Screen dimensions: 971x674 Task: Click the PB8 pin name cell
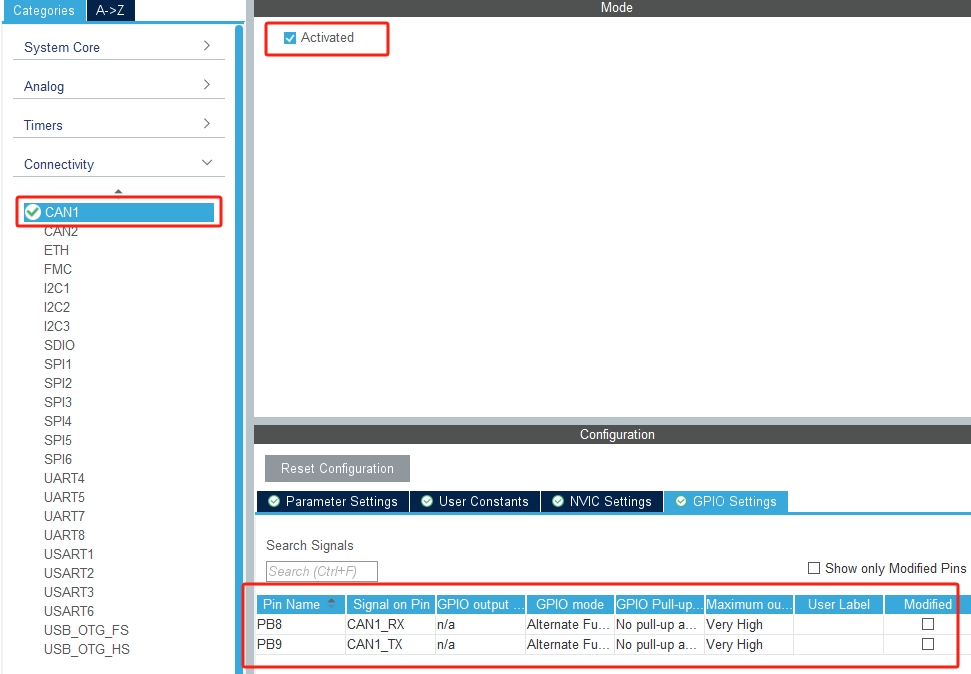click(x=301, y=624)
